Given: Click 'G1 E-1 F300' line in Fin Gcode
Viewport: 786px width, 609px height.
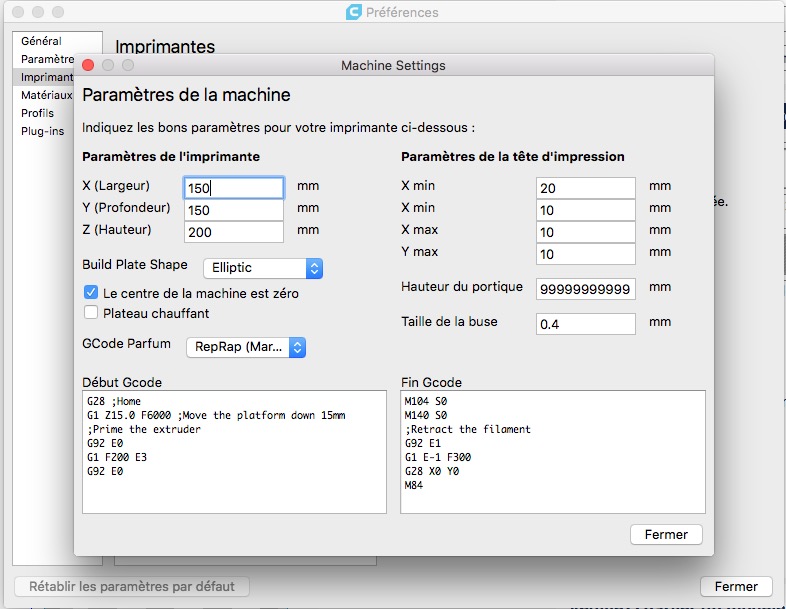Looking at the screenshot, I should (438, 457).
